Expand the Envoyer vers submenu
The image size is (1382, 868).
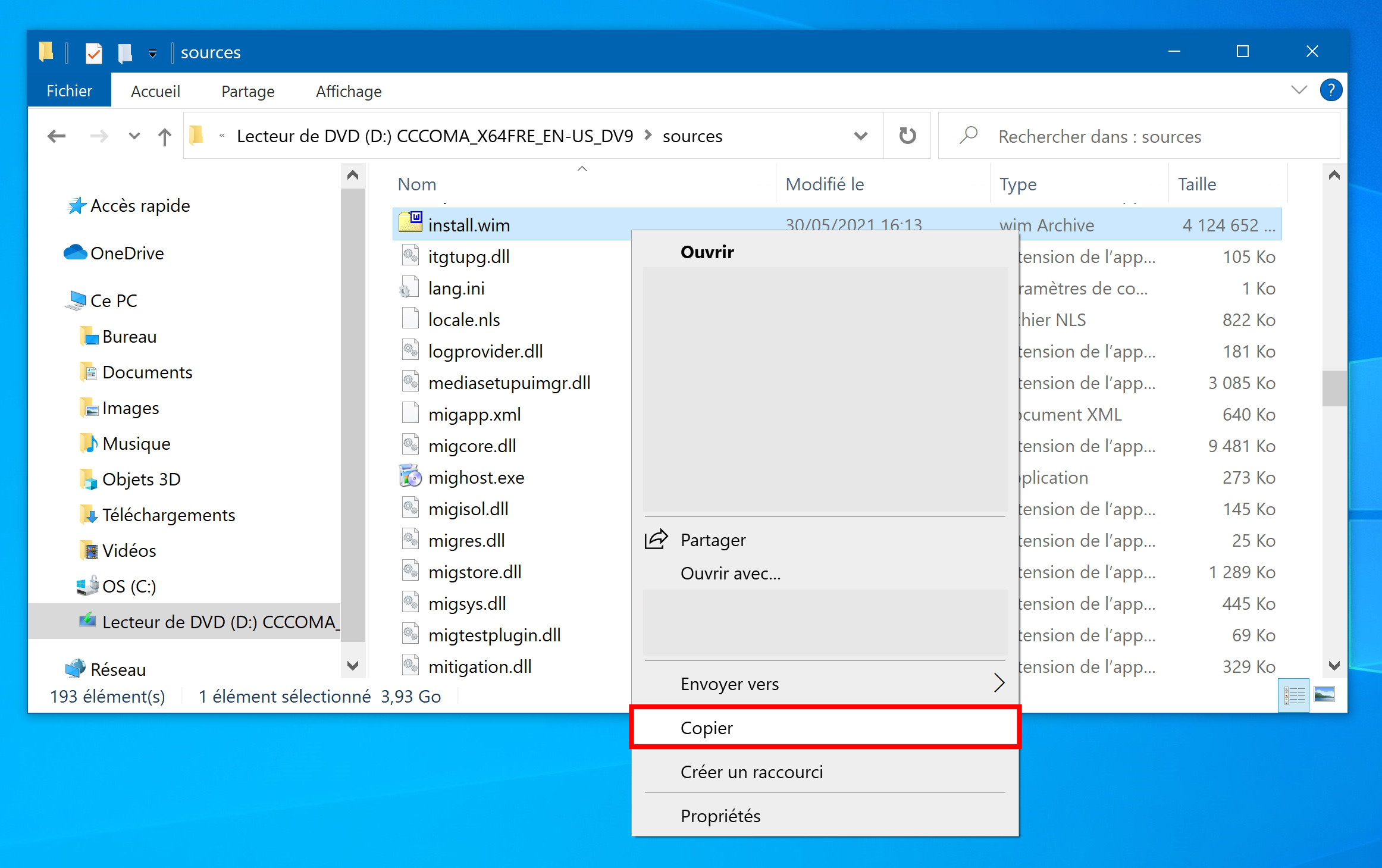825,684
